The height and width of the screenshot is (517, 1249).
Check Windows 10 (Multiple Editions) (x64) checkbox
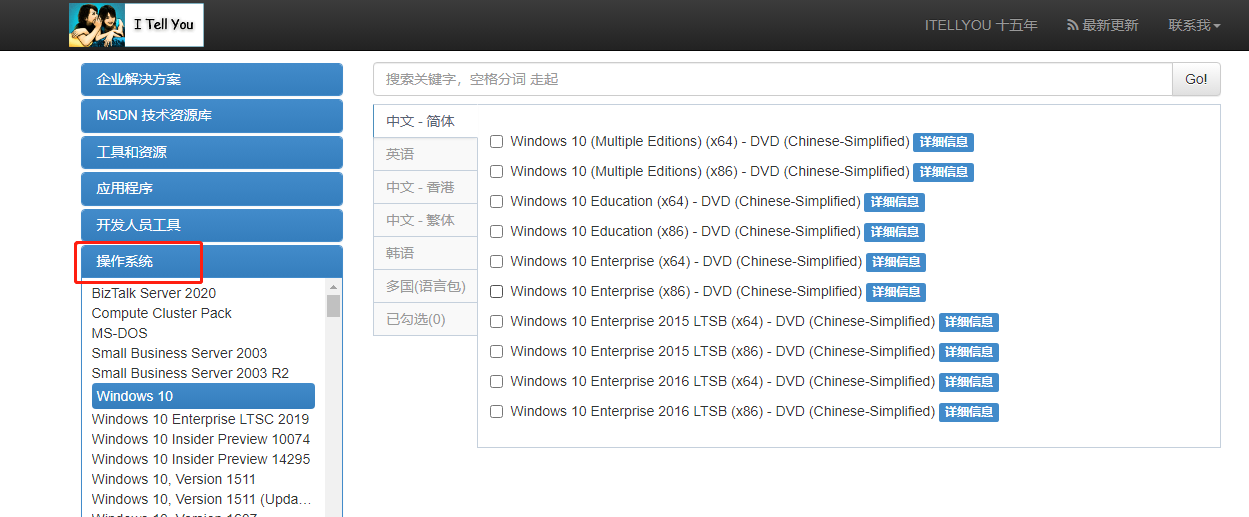(497, 142)
